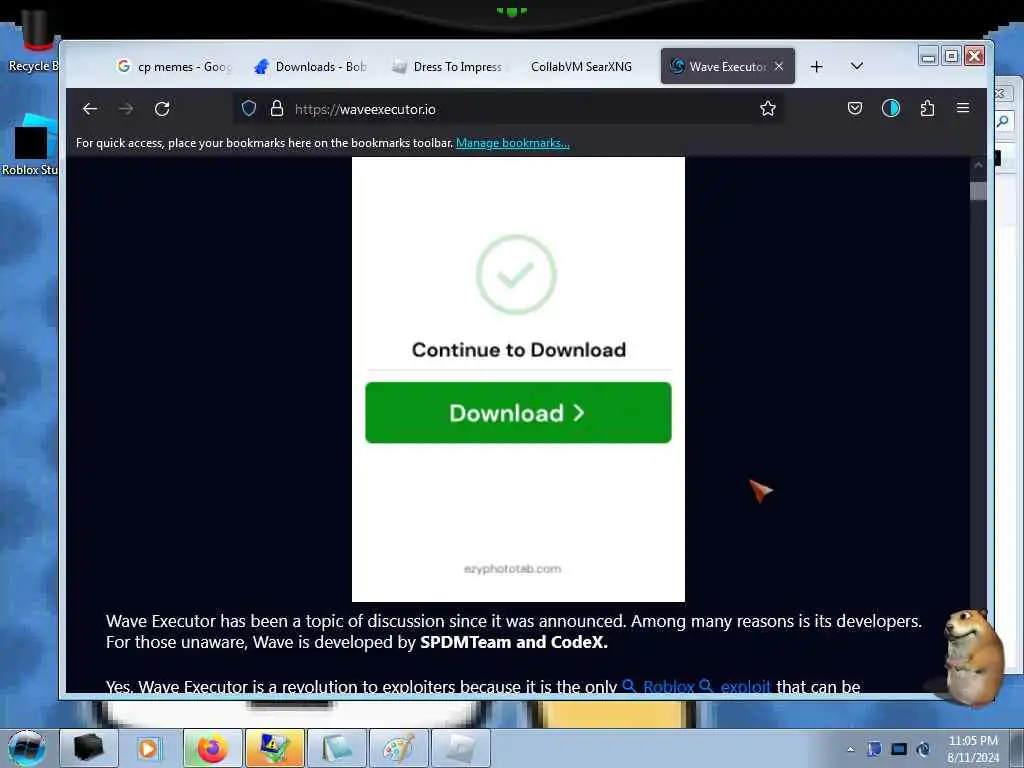Click the page vertical scrollbar thumb

[978, 191]
